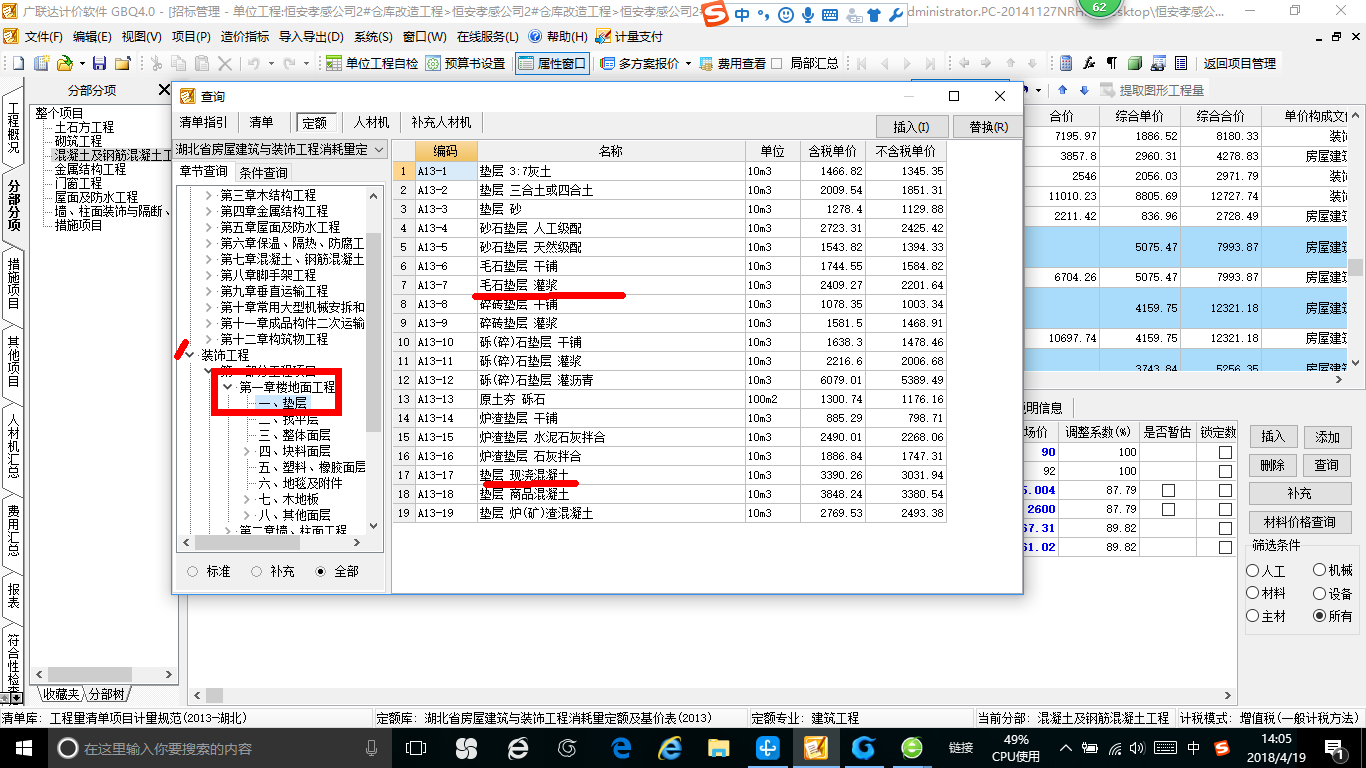The image size is (1366, 768).
Task: Switch to the 补充人材机 tab
Action: click(441, 122)
